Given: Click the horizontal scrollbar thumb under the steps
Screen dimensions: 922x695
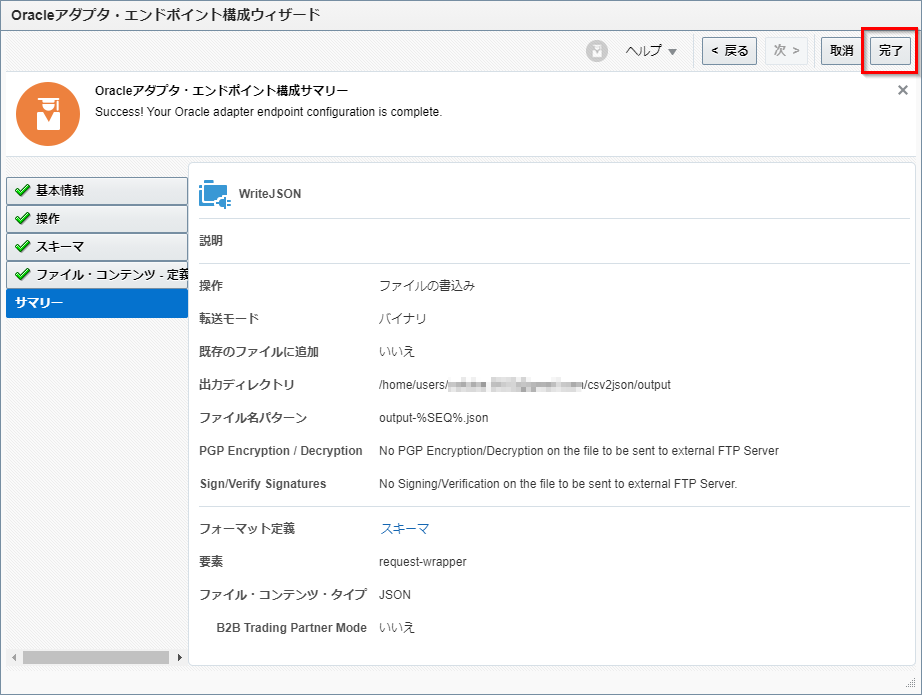Looking at the screenshot, I should click(95, 657).
